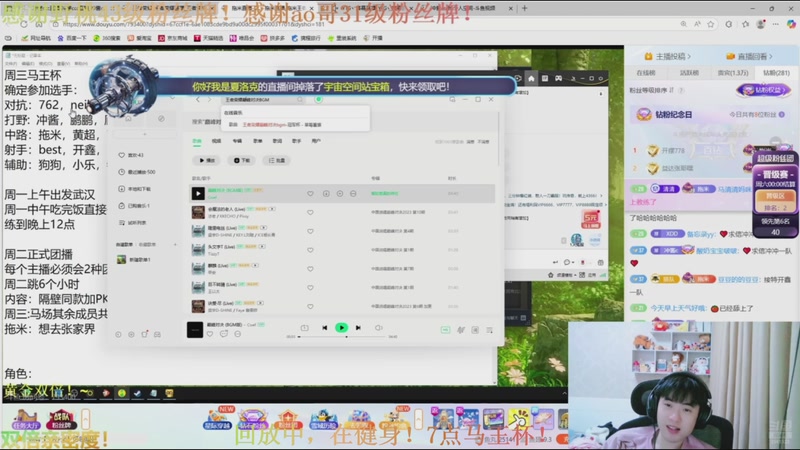Go back in the music player
Image resolution: width=800 pixels, height=450 pixels.
tap(198, 99)
